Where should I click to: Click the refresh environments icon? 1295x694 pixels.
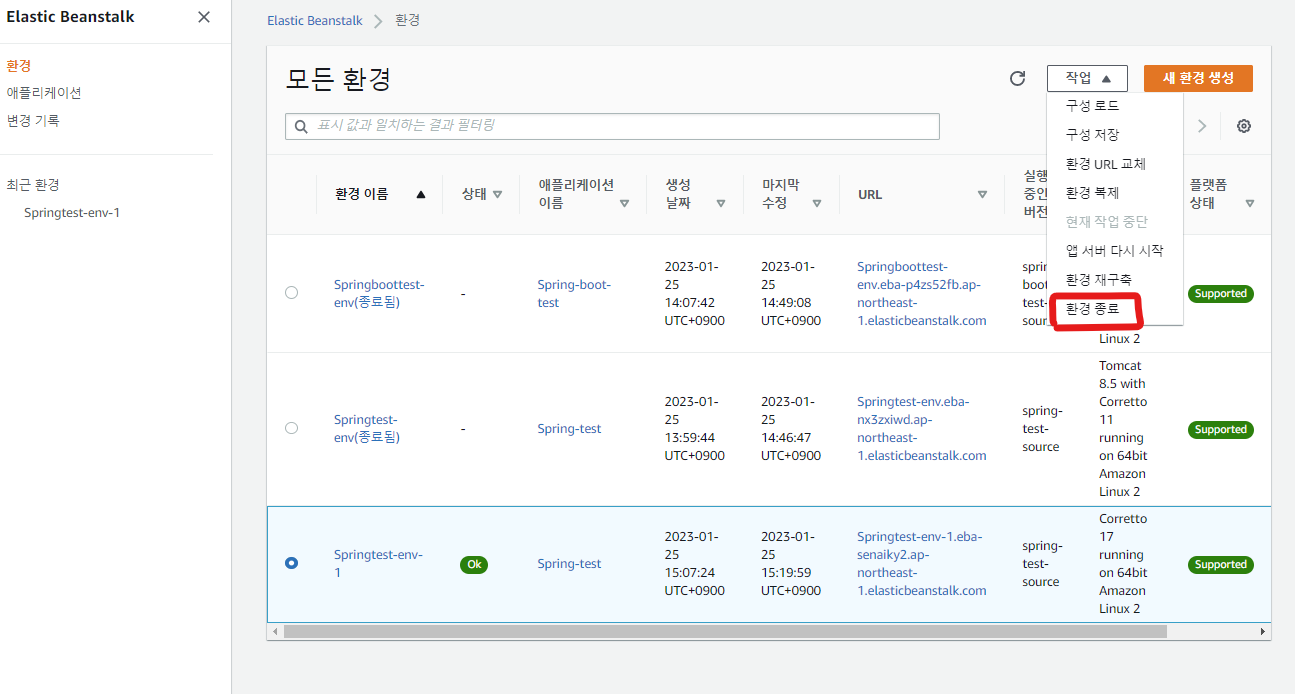[x=1018, y=78]
